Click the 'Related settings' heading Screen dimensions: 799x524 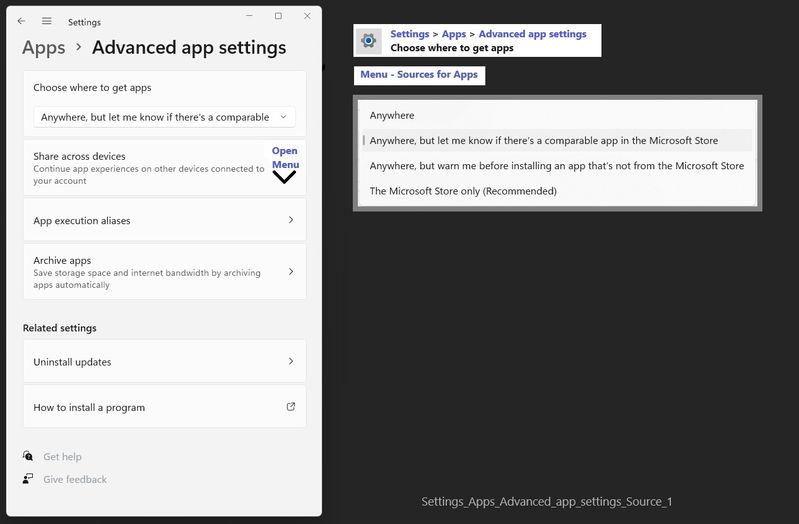click(x=60, y=328)
